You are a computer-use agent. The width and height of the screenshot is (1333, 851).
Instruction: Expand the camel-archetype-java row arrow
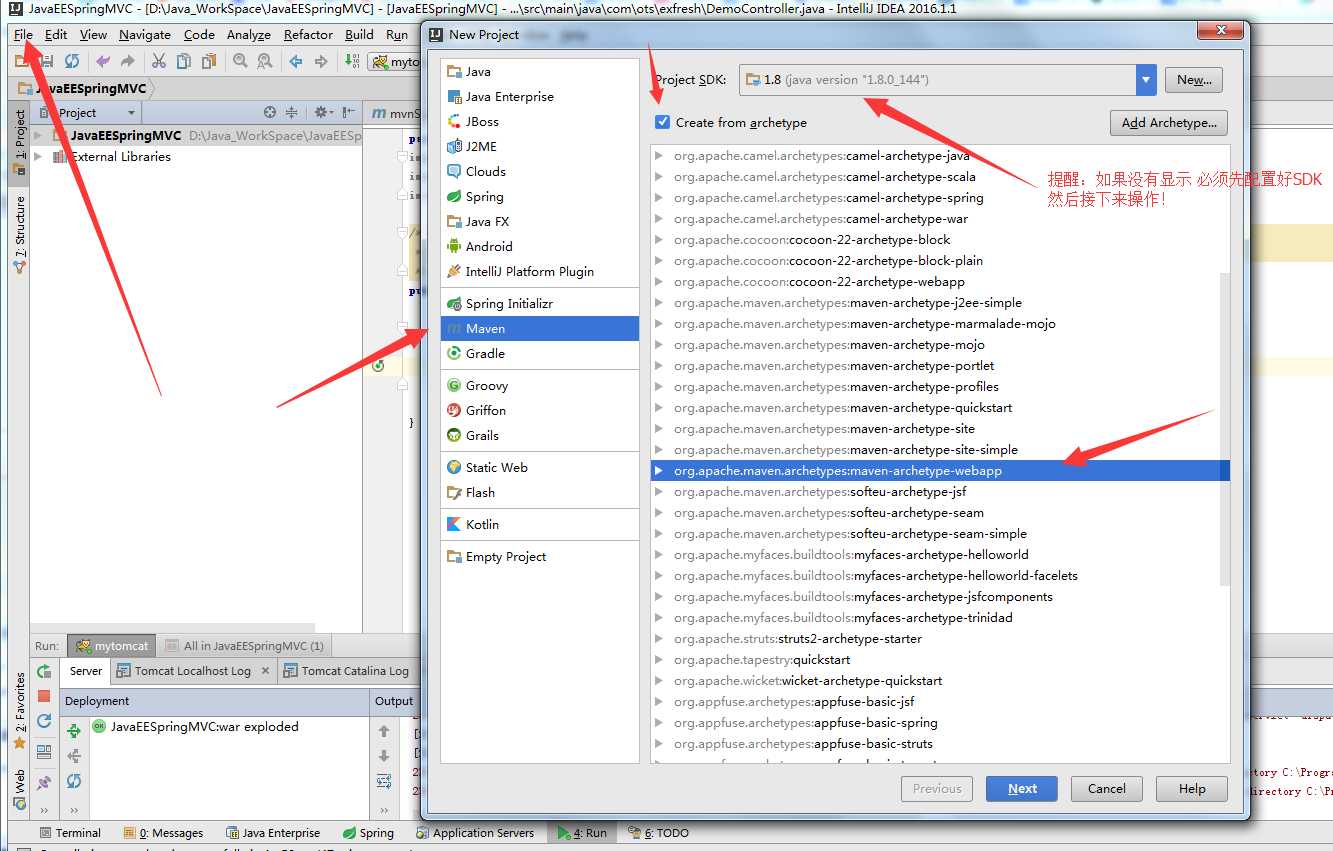coord(658,156)
